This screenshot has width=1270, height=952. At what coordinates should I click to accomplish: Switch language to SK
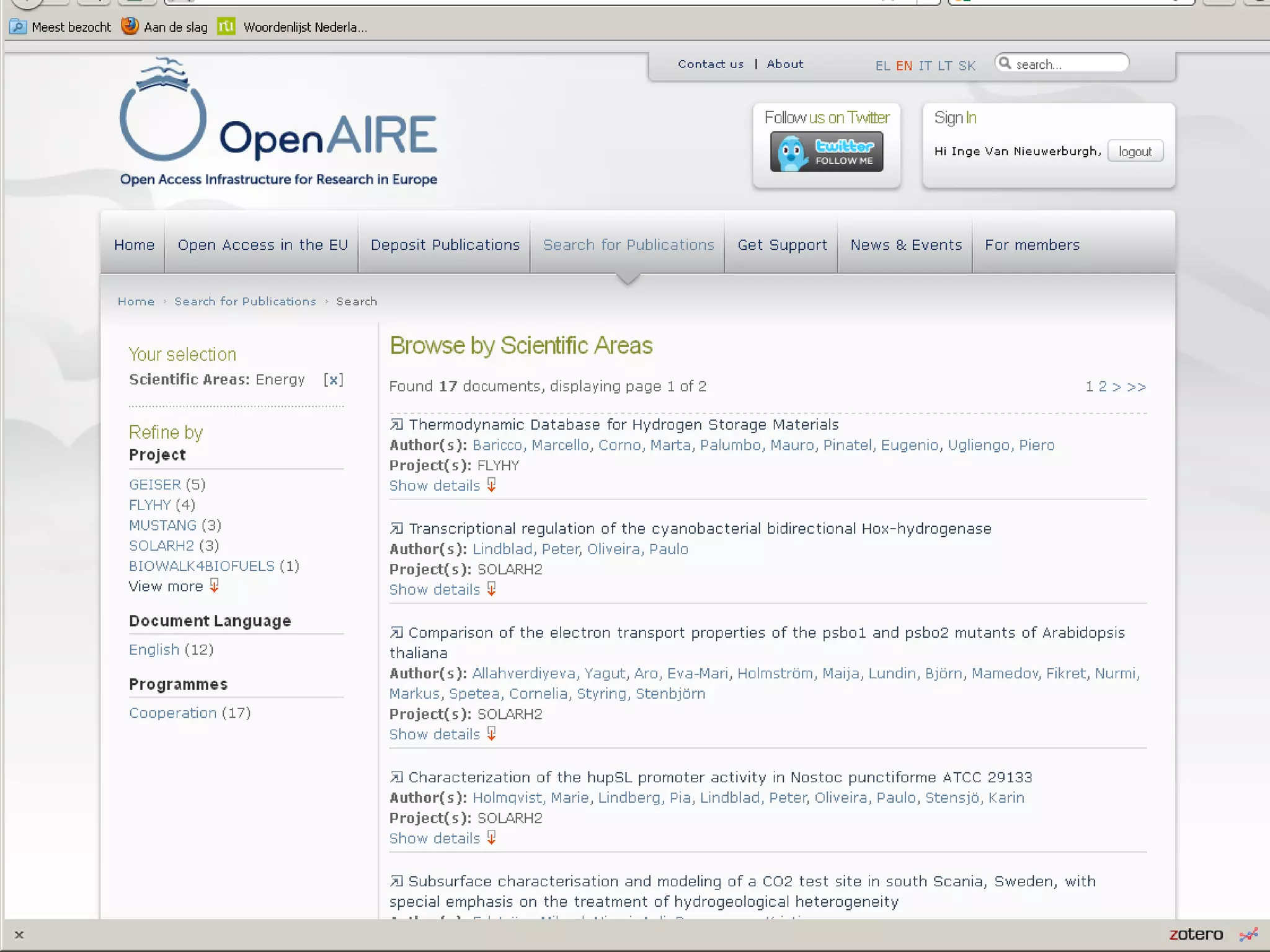pyautogui.click(x=967, y=66)
